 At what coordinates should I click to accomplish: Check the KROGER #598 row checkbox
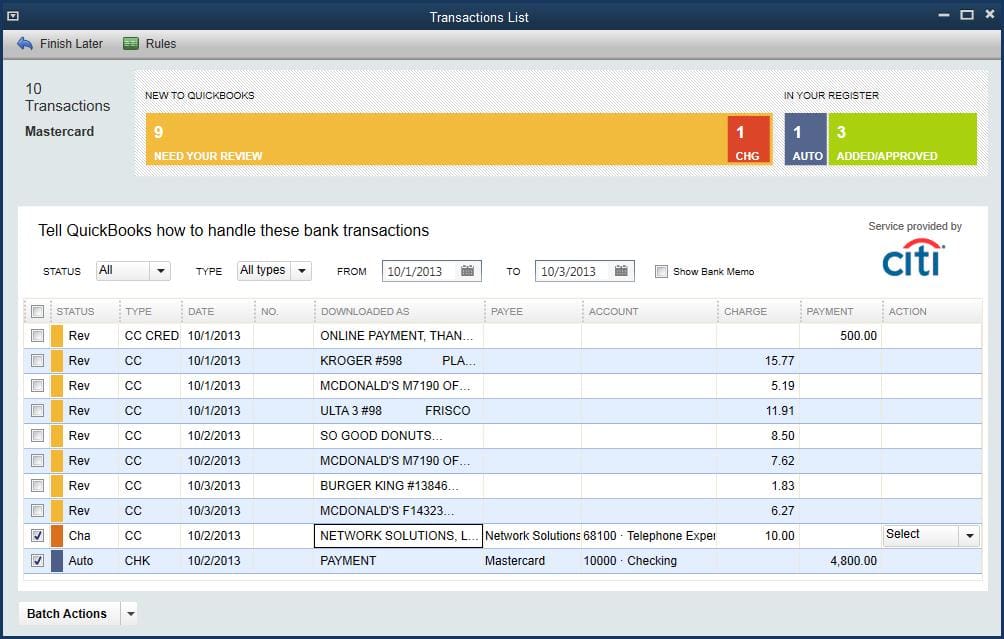click(x=38, y=360)
